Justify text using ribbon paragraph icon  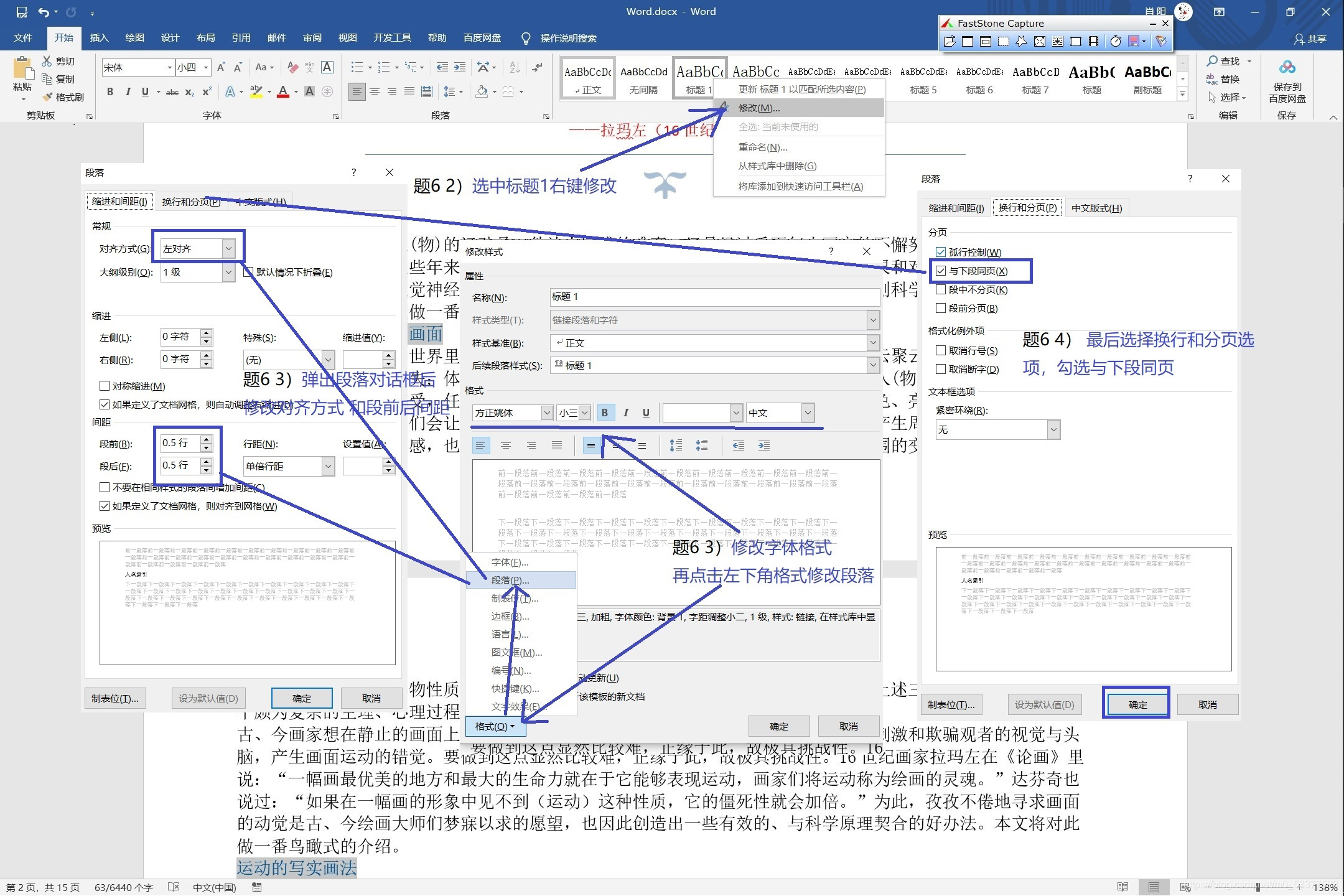[x=409, y=91]
